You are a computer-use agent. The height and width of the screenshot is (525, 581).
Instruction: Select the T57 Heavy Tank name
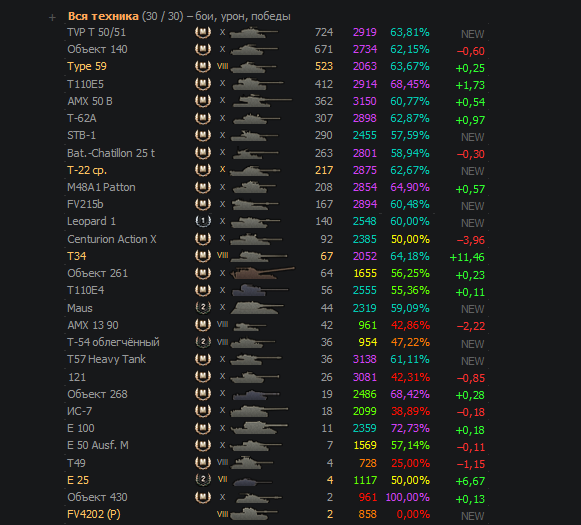(106, 359)
